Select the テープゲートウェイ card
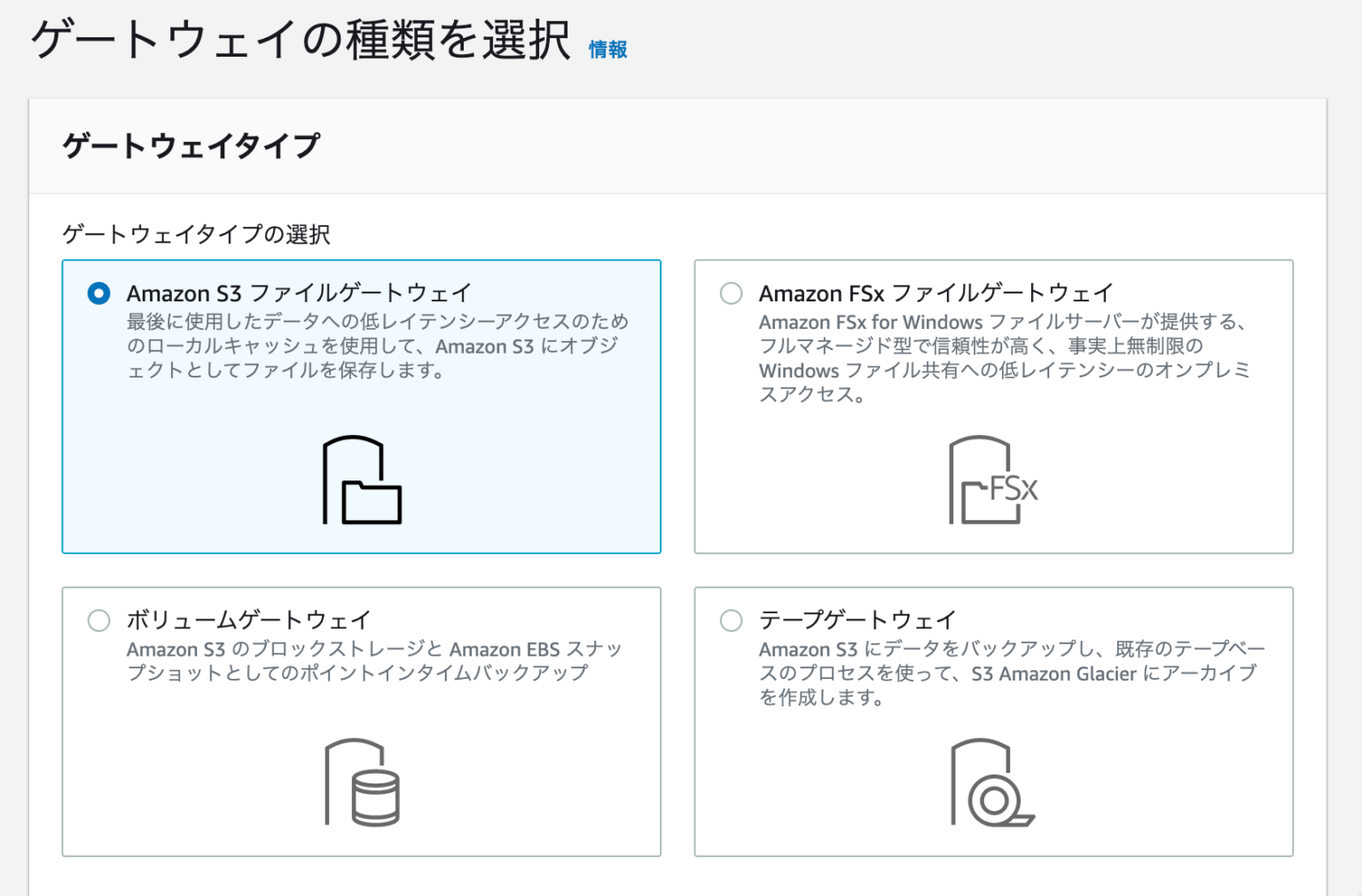The image size is (1362, 896). 993,720
